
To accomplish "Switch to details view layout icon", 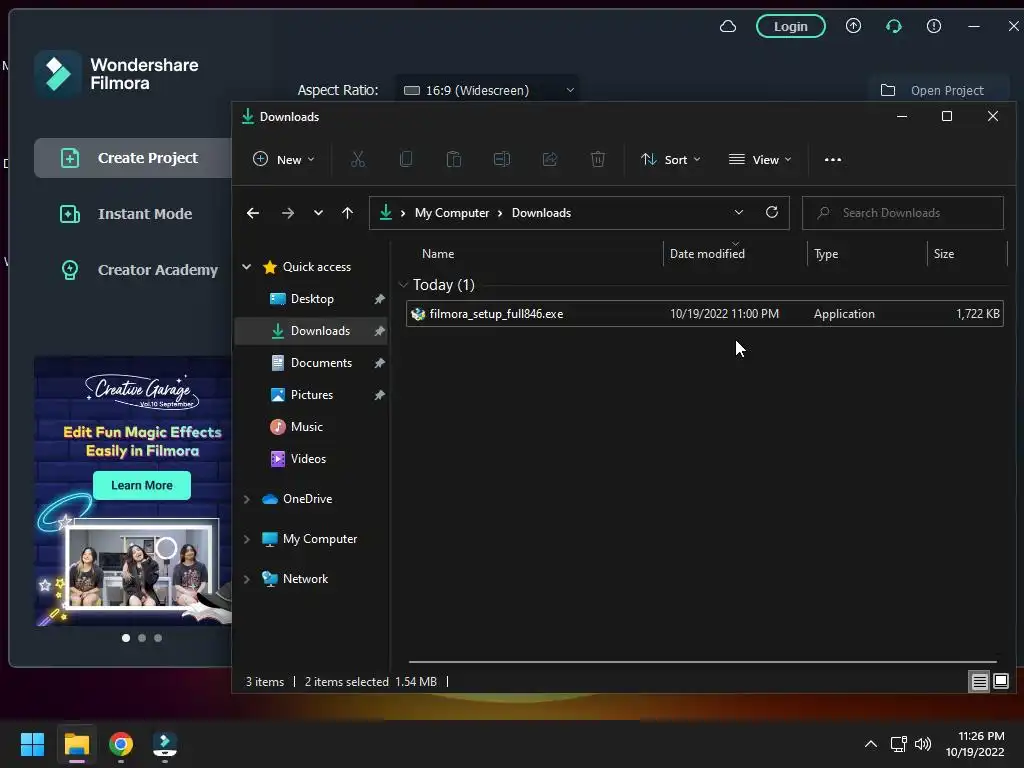I will click(980, 682).
